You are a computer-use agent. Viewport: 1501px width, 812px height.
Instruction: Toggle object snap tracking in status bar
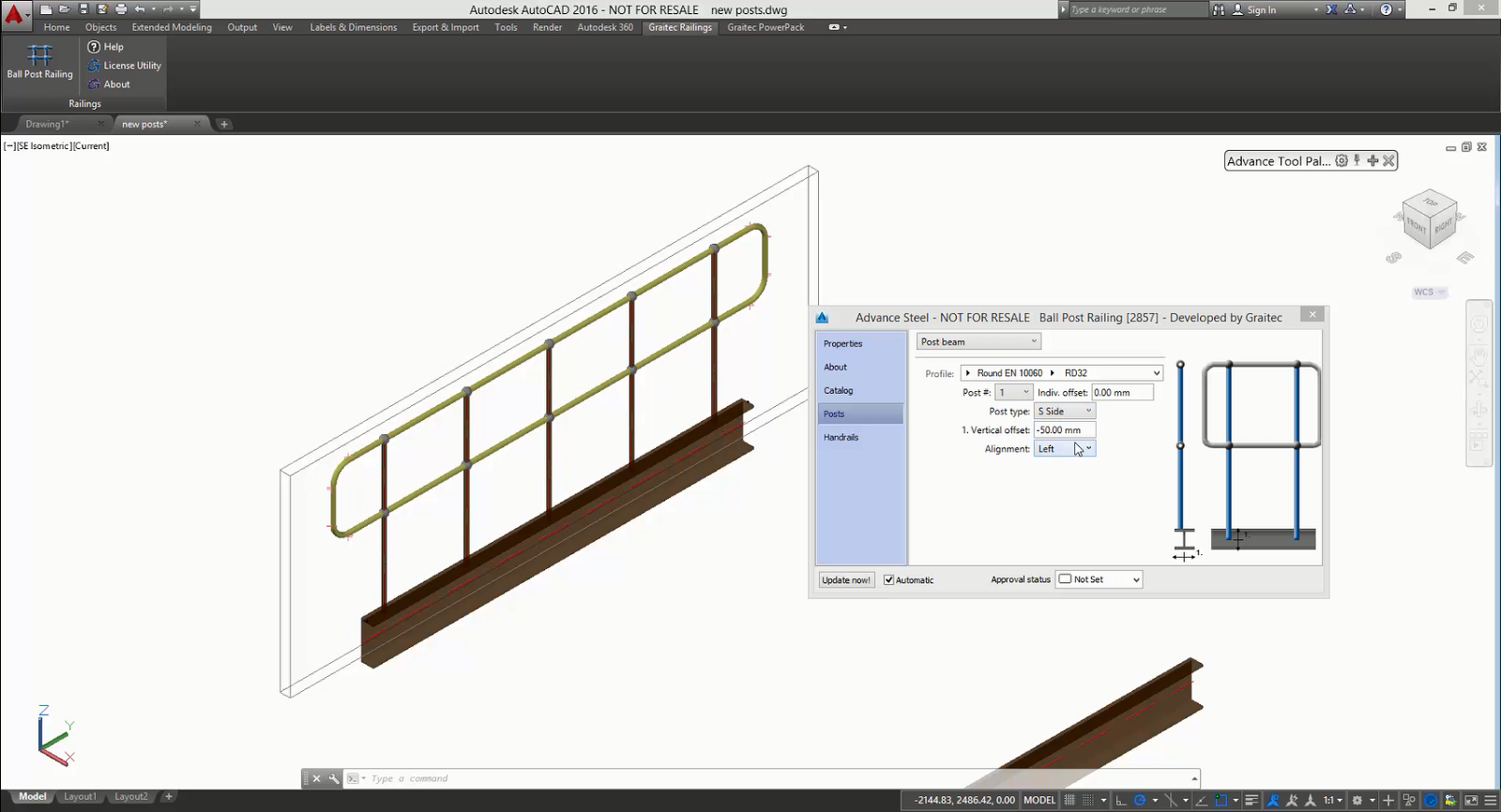pyautogui.click(x=1201, y=800)
